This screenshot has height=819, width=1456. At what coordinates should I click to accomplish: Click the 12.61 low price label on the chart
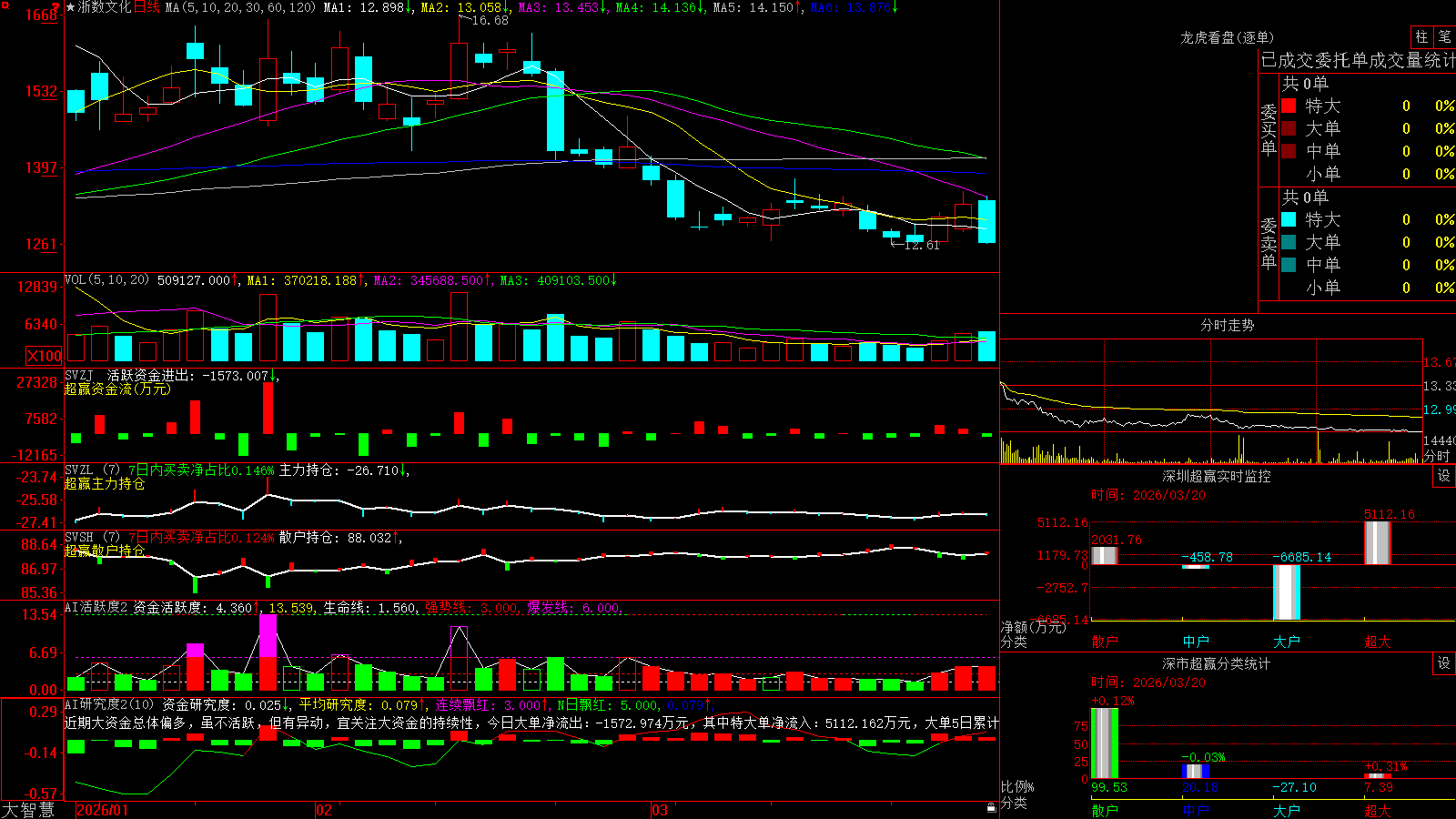tap(921, 245)
